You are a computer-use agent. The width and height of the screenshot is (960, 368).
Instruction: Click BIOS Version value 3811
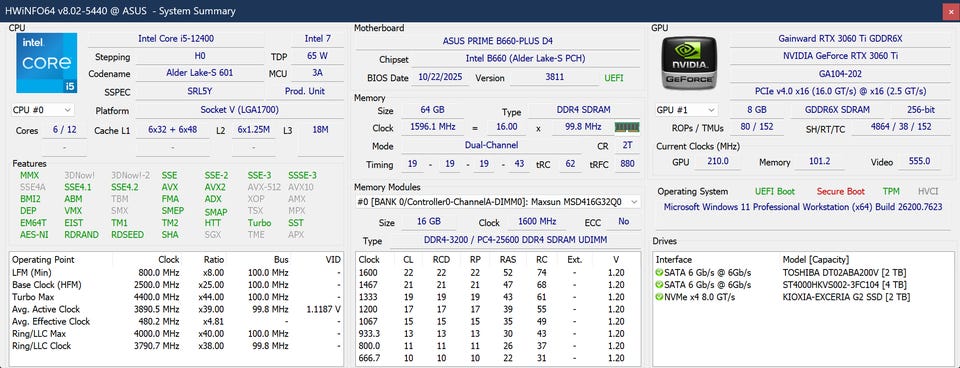click(x=555, y=78)
